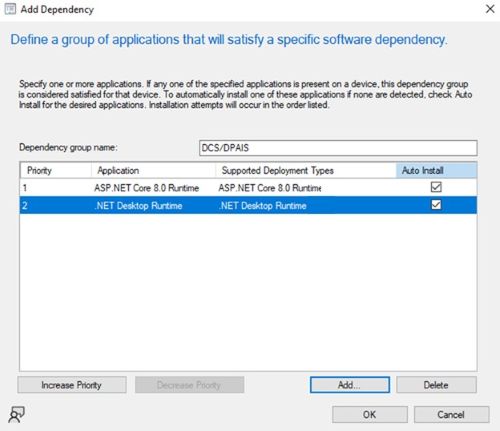The height and width of the screenshot is (431, 500).
Task: Confirm the dependency group with OK
Action: tap(370, 415)
